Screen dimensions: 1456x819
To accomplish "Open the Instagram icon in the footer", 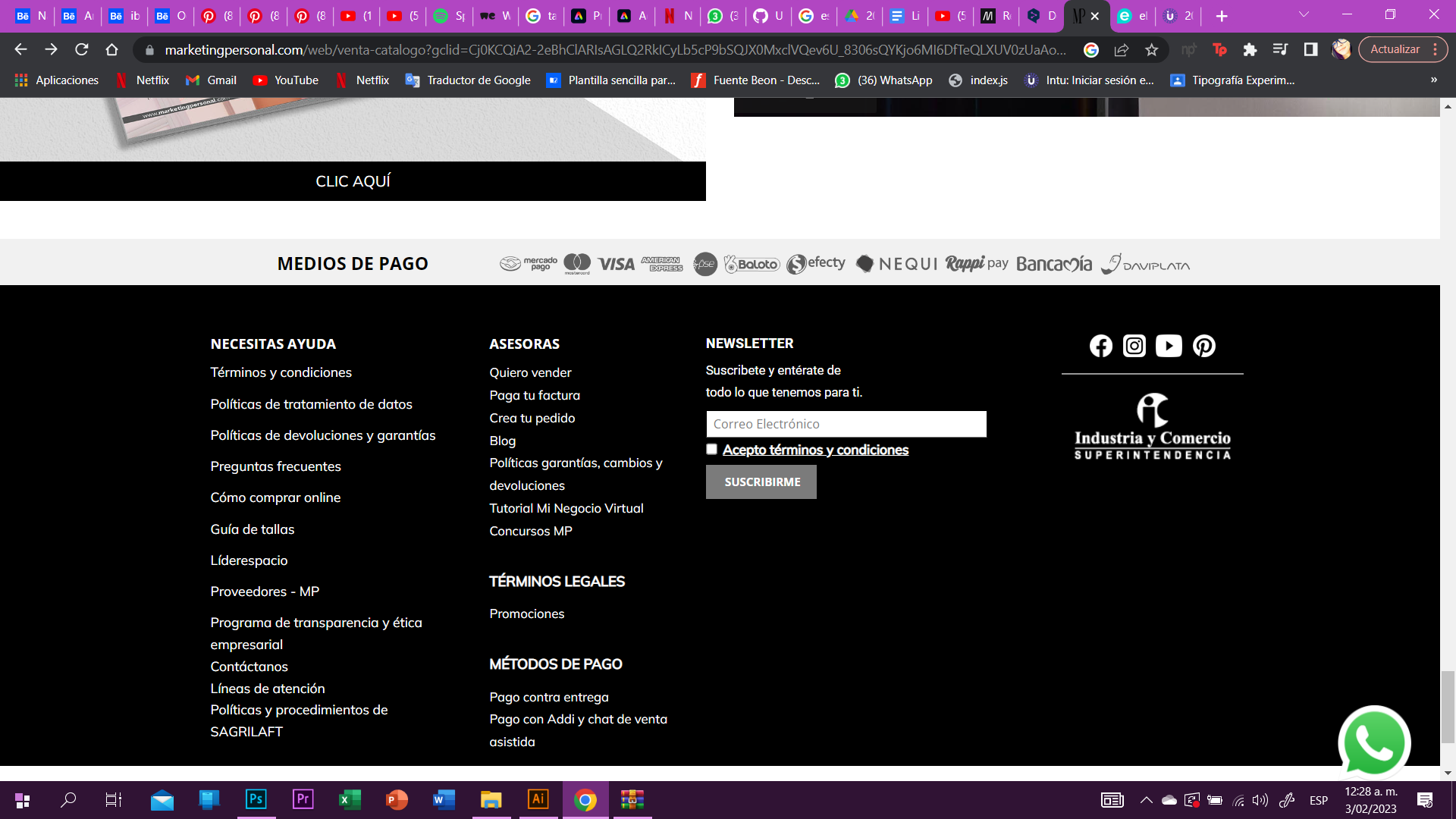I will pos(1134,346).
